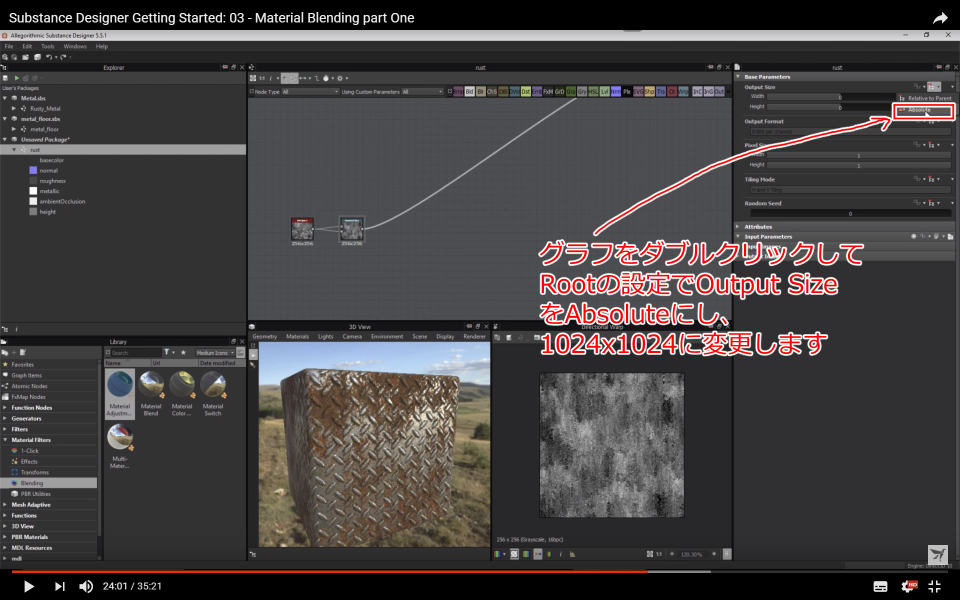
Task: Select the Directional Warp node in graph
Action: click(351, 229)
